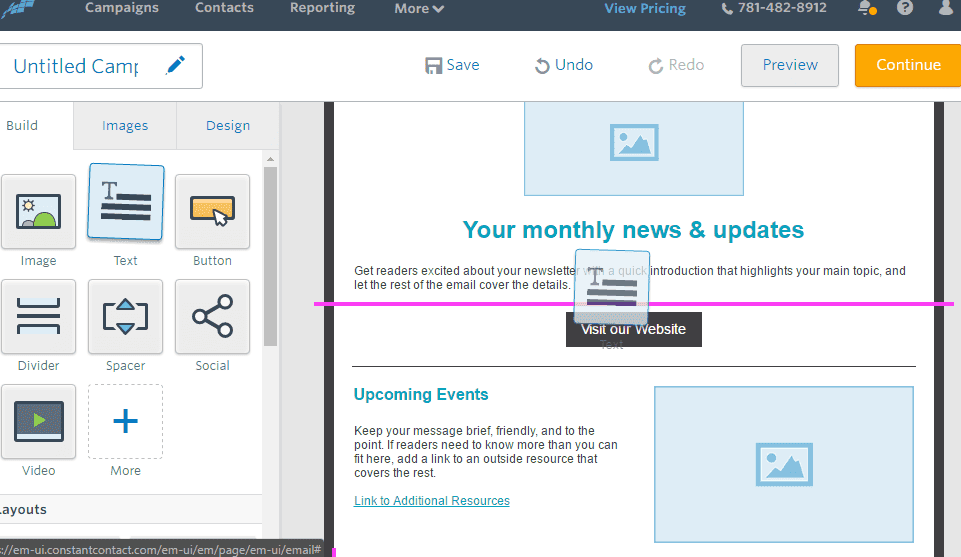
Task: Click the Upcoming Events image placeholder
Action: [784, 464]
